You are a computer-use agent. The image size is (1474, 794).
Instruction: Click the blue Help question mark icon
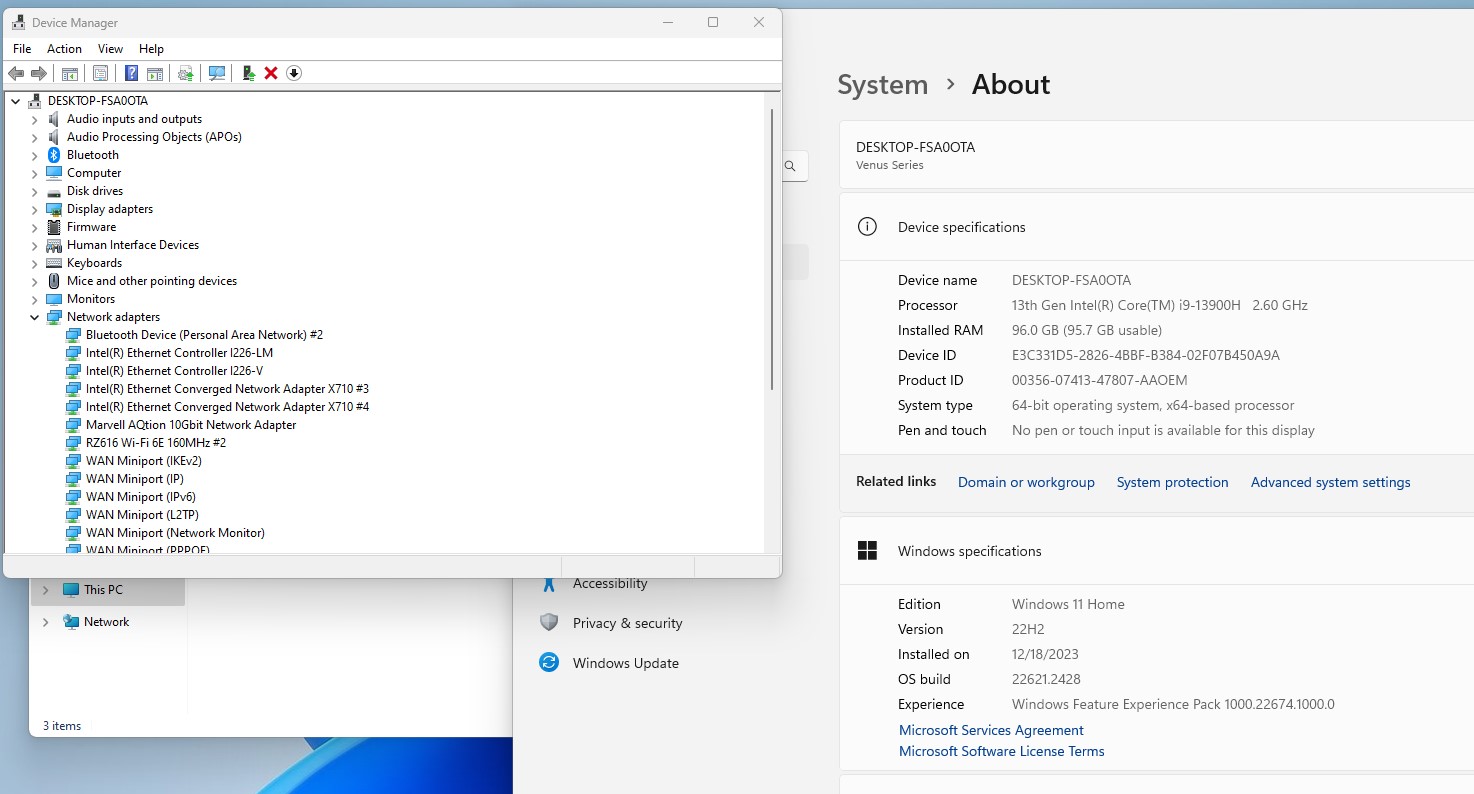(x=131, y=73)
